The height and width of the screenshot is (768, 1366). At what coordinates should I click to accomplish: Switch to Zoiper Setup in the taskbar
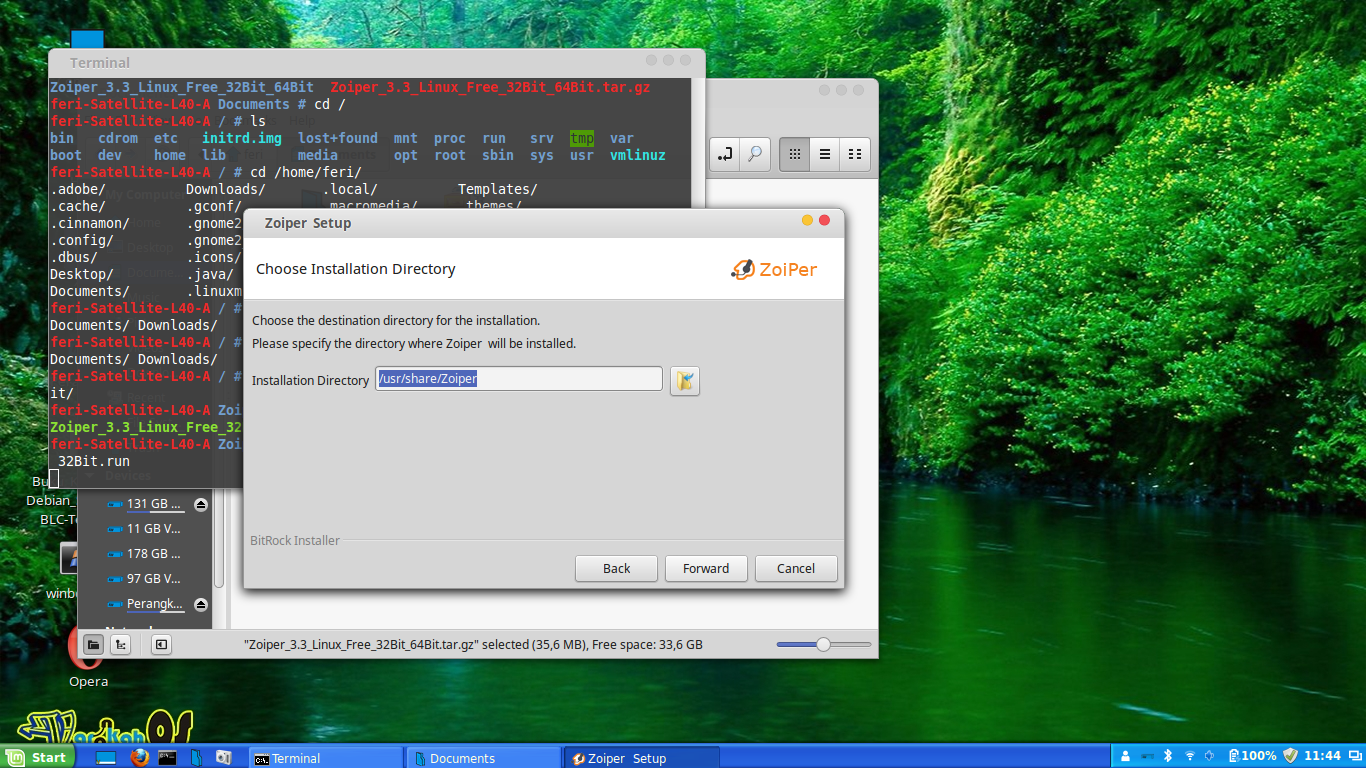641,758
